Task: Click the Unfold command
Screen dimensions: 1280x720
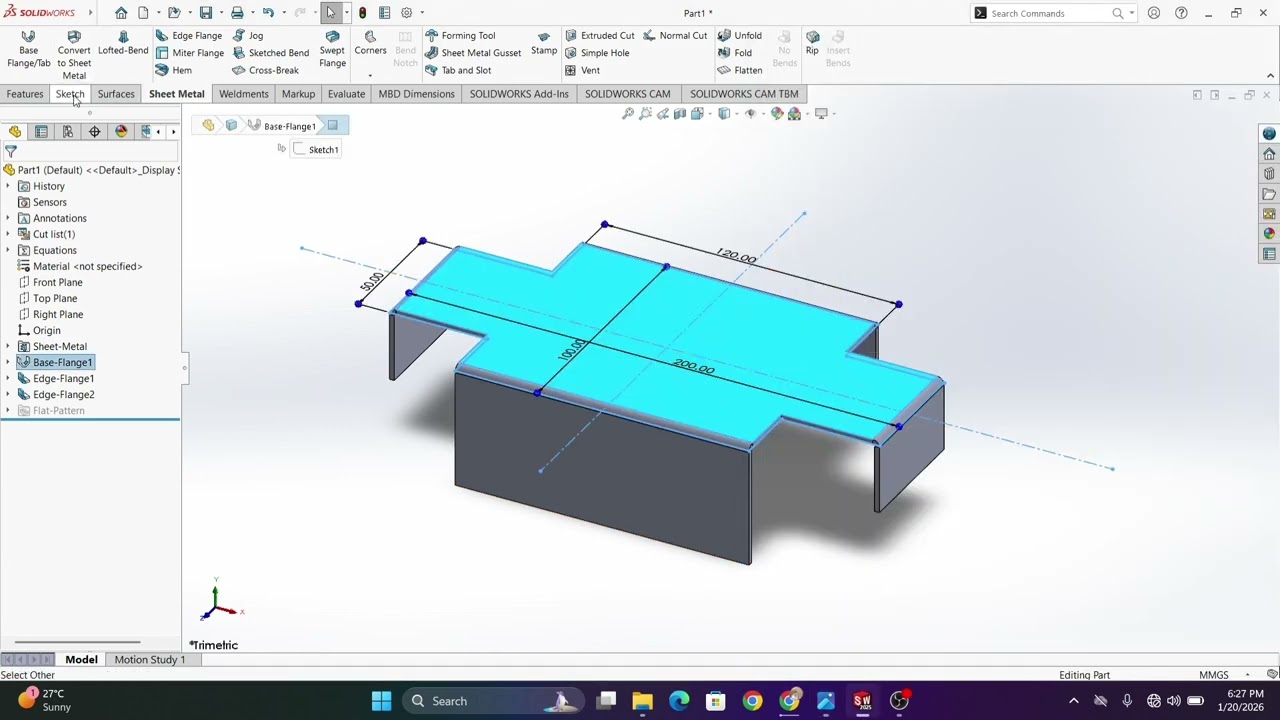Action: (739, 36)
